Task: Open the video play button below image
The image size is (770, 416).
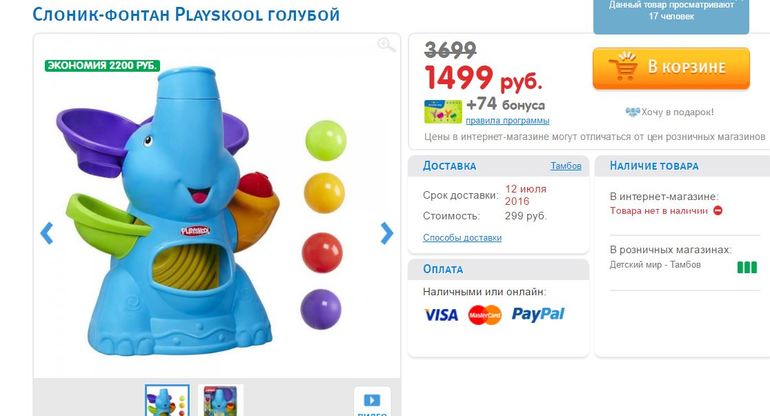Action: 372,401
